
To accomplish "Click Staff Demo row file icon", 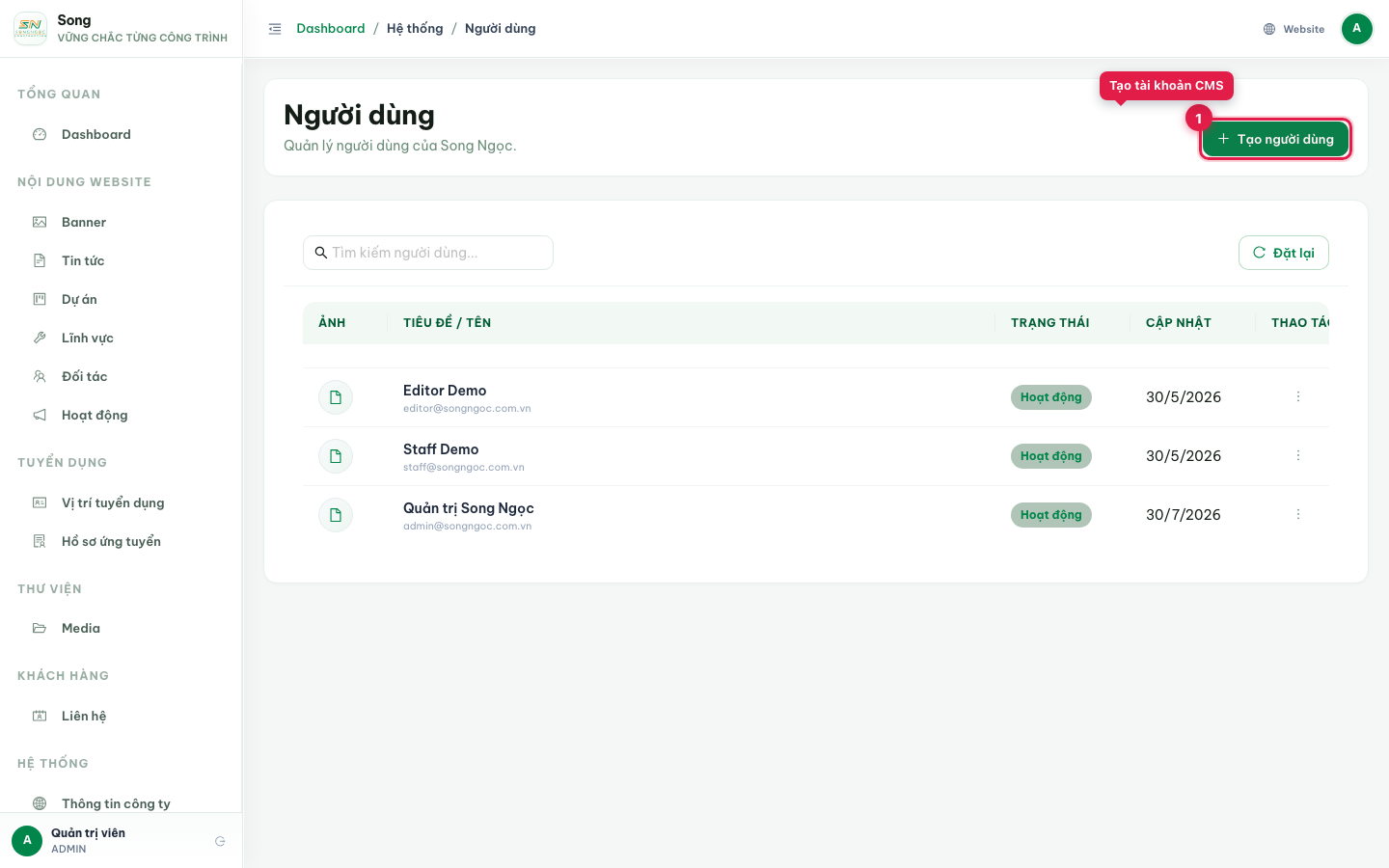I will (x=336, y=456).
